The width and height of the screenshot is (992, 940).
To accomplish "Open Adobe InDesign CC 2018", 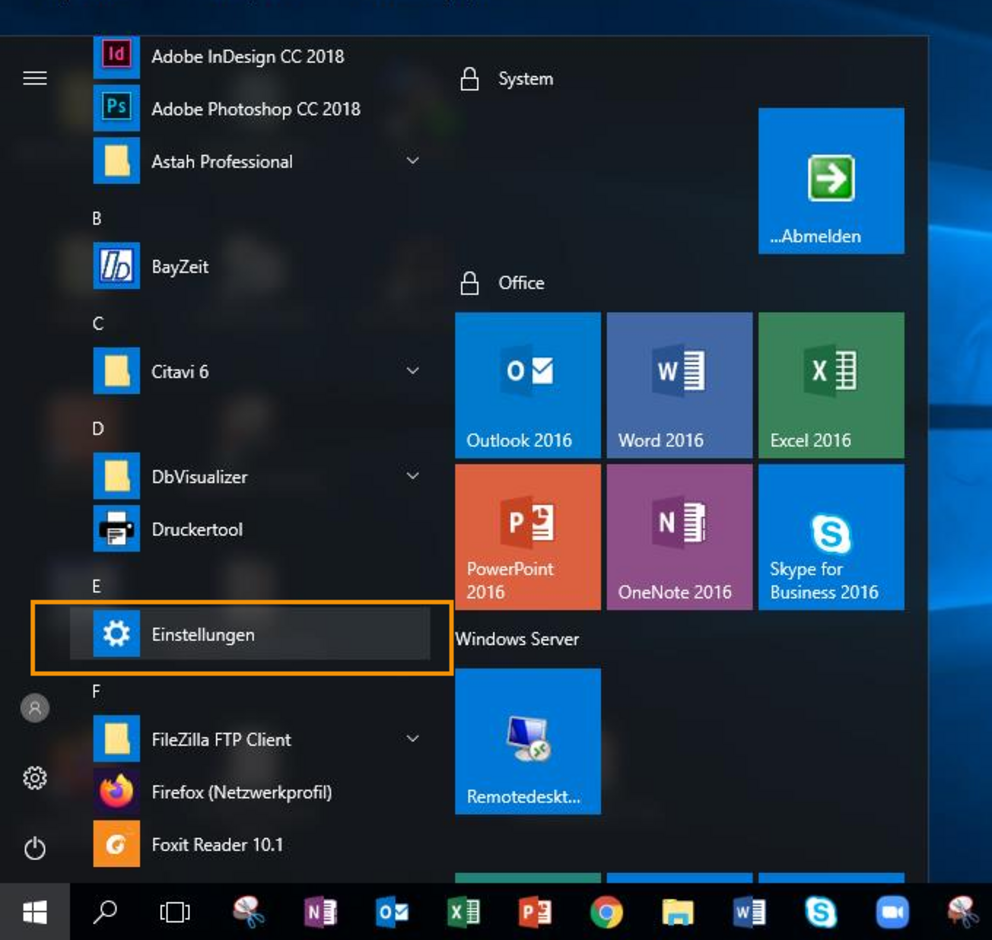I will coord(250,56).
